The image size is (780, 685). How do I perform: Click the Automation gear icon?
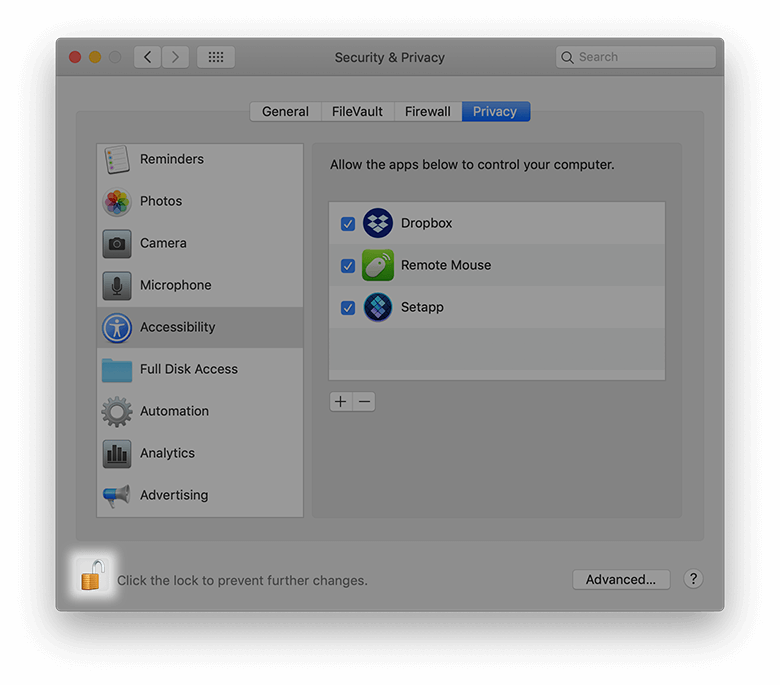pos(117,411)
